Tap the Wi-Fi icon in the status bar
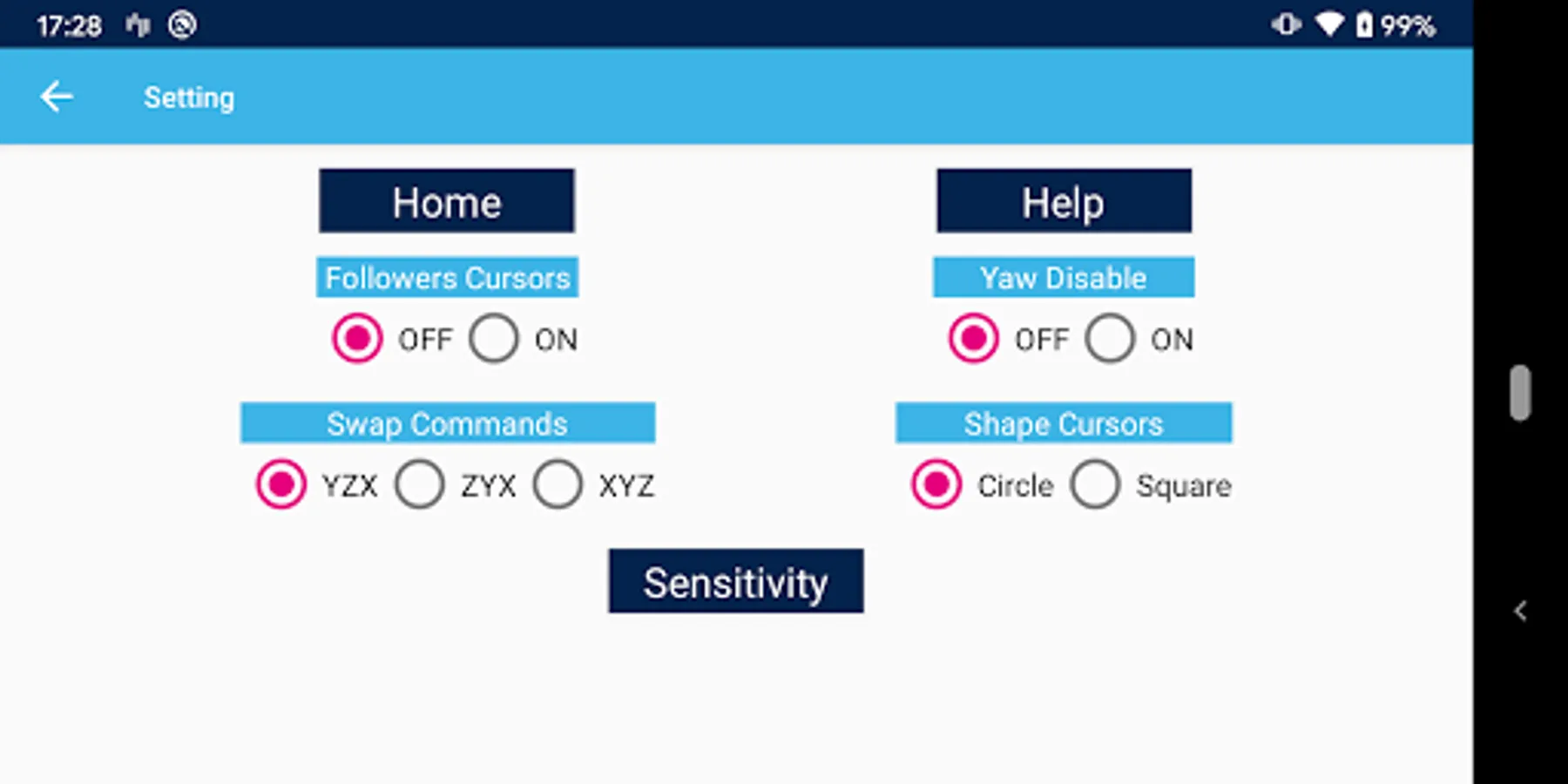Image resolution: width=1568 pixels, height=784 pixels. click(1330, 25)
